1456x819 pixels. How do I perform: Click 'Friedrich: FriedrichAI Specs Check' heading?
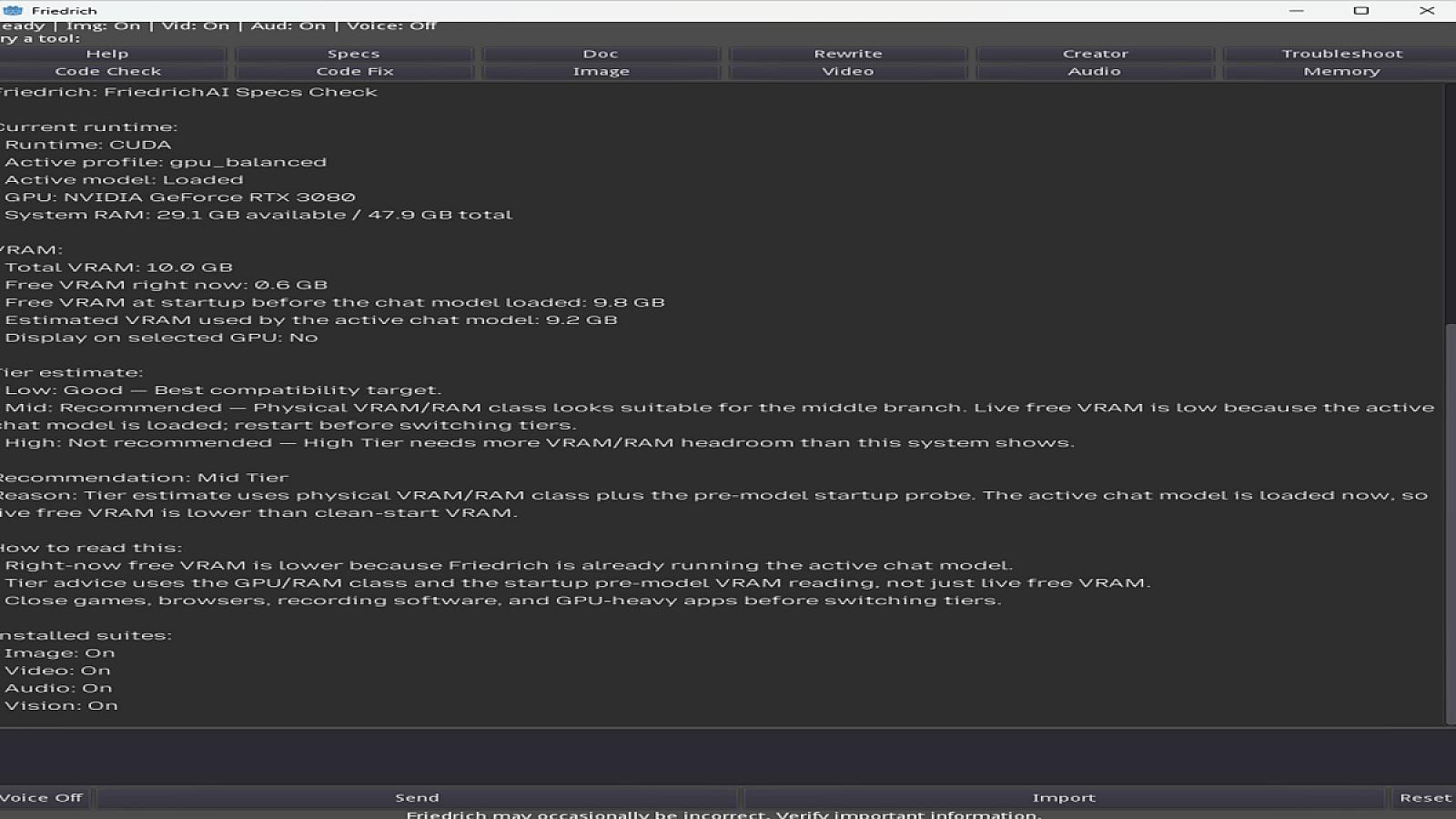point(187,92)
